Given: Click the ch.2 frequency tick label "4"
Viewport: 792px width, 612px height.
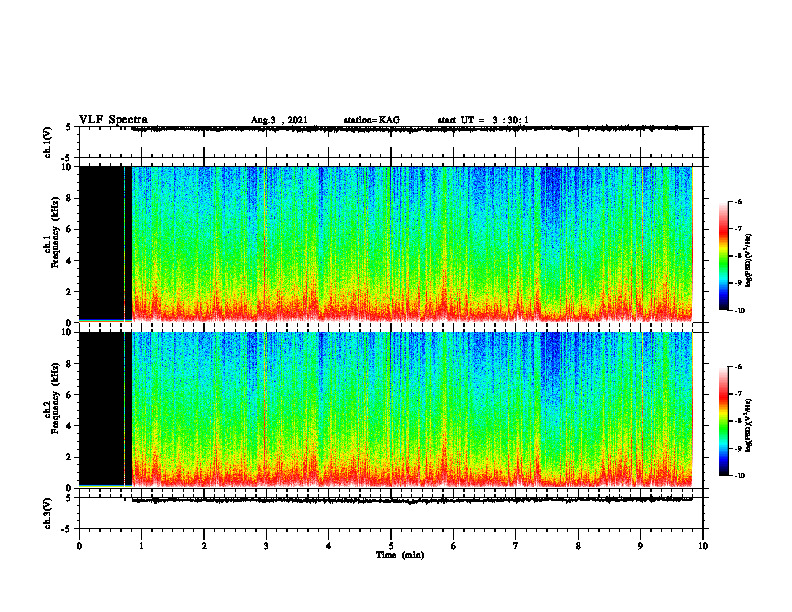Looking at the screenshot, I should point(69,426).
